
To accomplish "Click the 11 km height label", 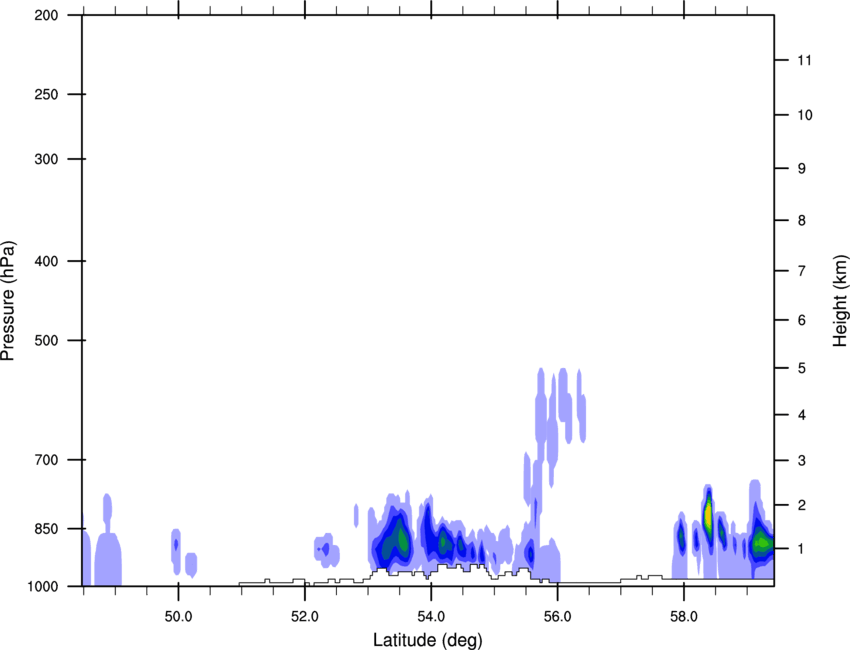I will point(805,60).
